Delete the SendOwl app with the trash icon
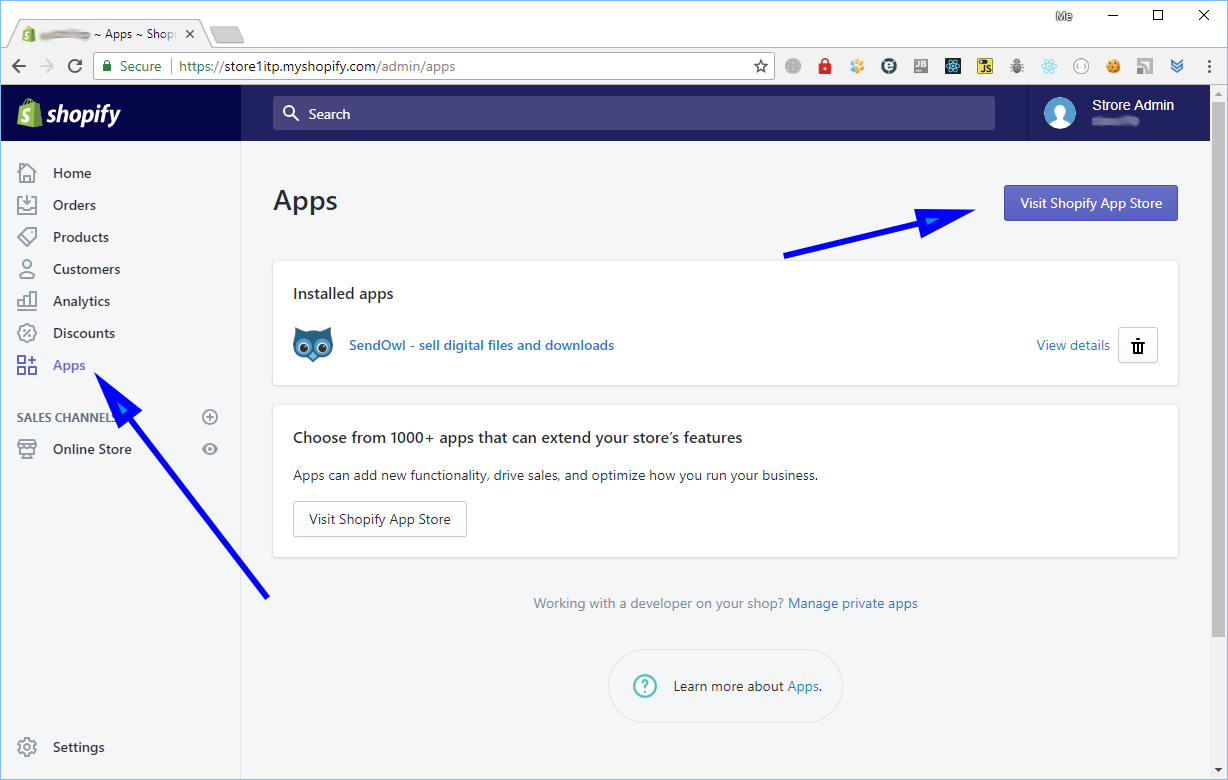The image size is (1228, 780). pyautogui.click(x=1138, y=345)
